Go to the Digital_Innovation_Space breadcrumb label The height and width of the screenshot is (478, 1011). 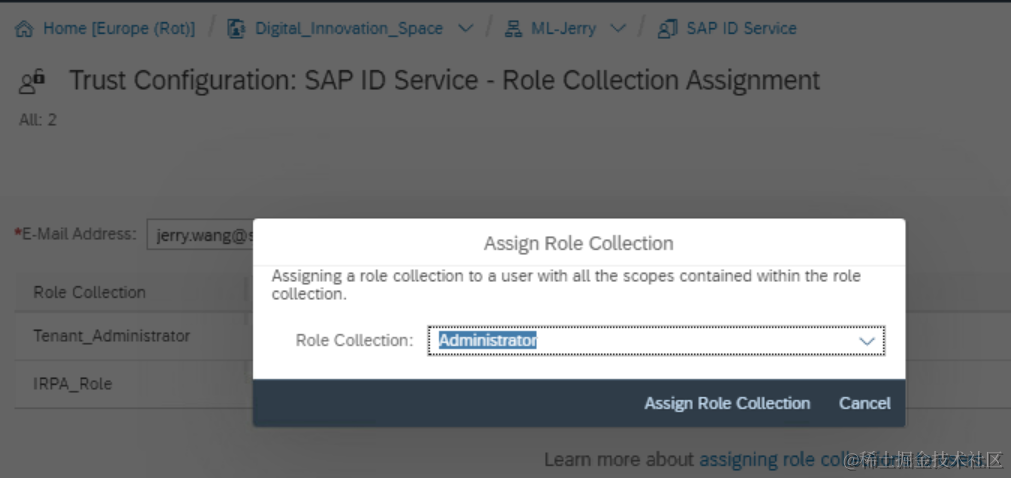(348, 28)
